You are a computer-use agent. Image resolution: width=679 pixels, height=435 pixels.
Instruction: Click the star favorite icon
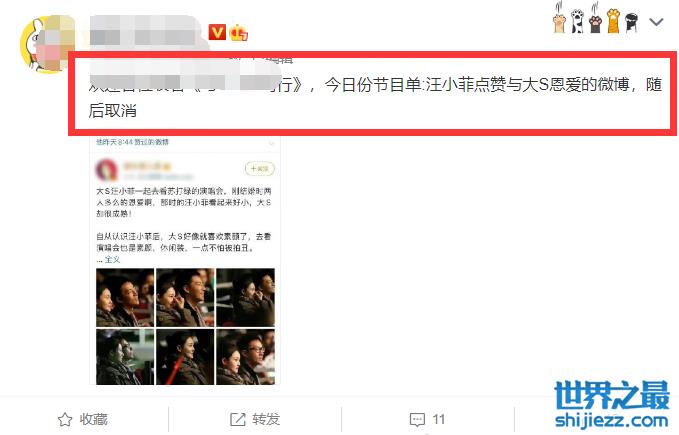point(65,419)
